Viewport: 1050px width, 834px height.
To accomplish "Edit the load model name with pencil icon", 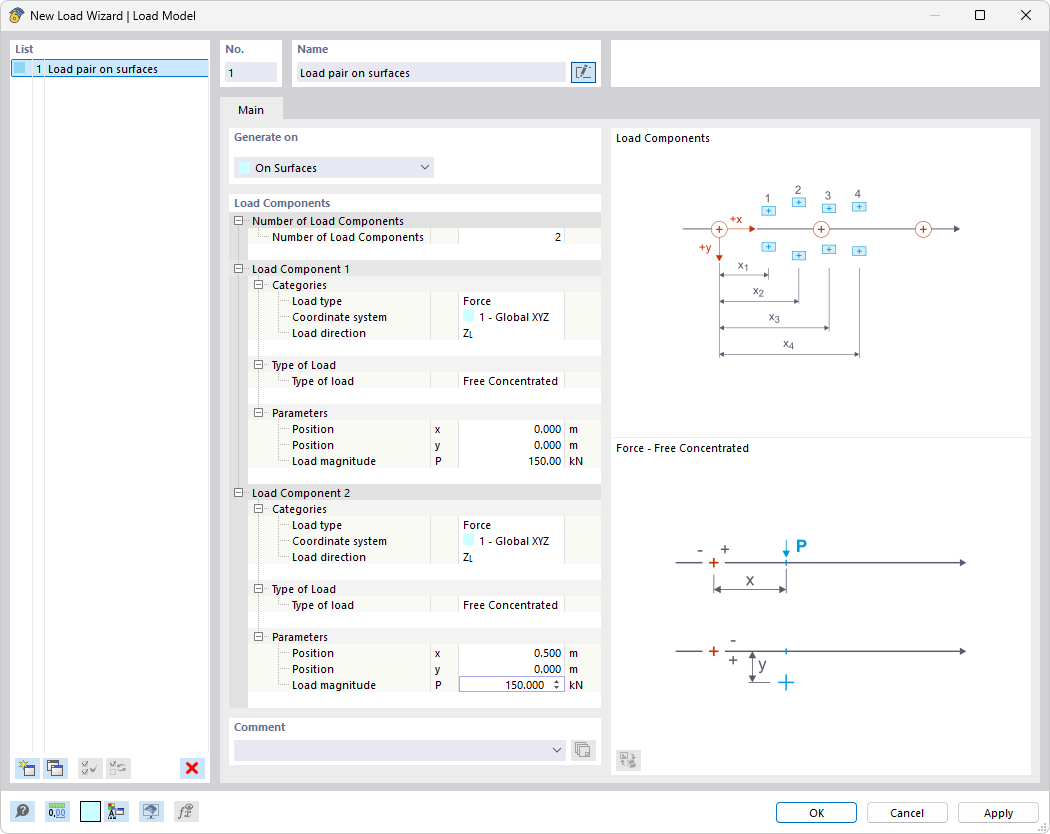I will [x=583, y=72].
